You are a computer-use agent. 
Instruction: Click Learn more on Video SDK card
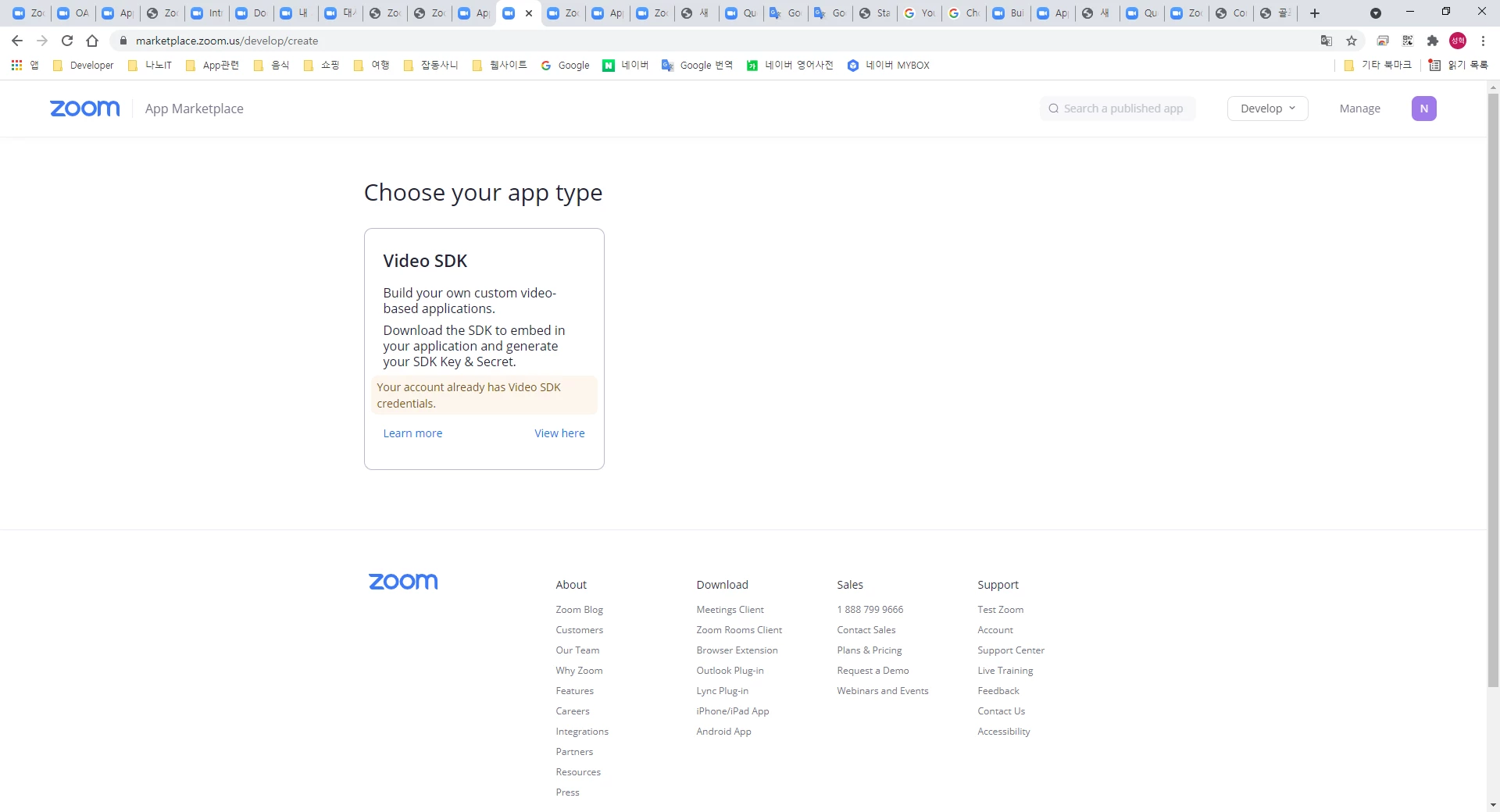412,433
